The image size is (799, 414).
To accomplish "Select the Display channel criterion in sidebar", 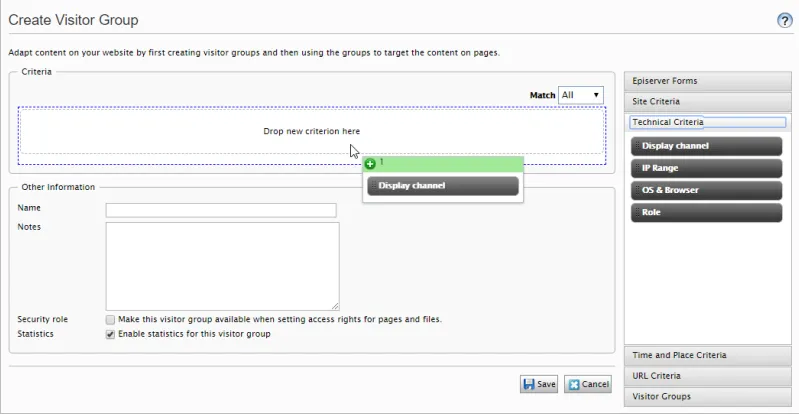I will 706,146.
